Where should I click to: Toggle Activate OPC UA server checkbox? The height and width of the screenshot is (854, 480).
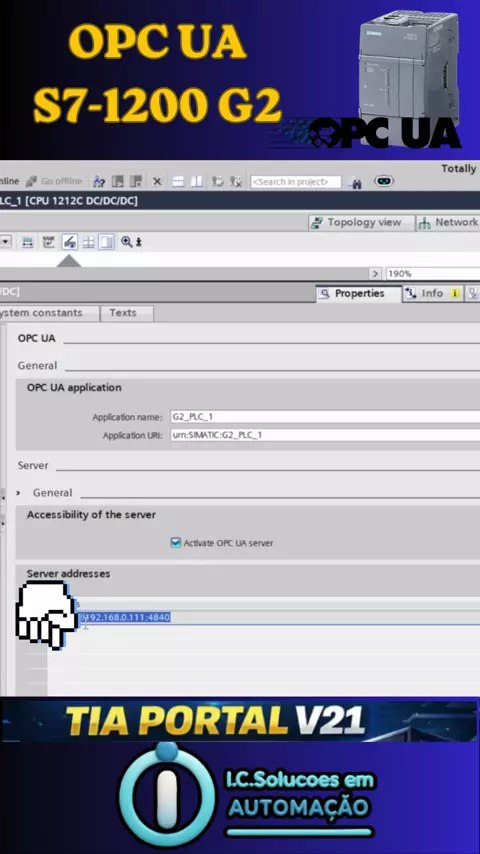pos(175,542)
